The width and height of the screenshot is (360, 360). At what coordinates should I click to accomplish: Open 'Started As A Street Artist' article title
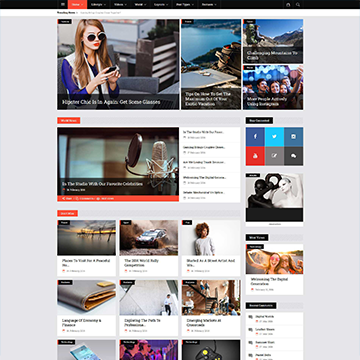(x=211, y=263)
